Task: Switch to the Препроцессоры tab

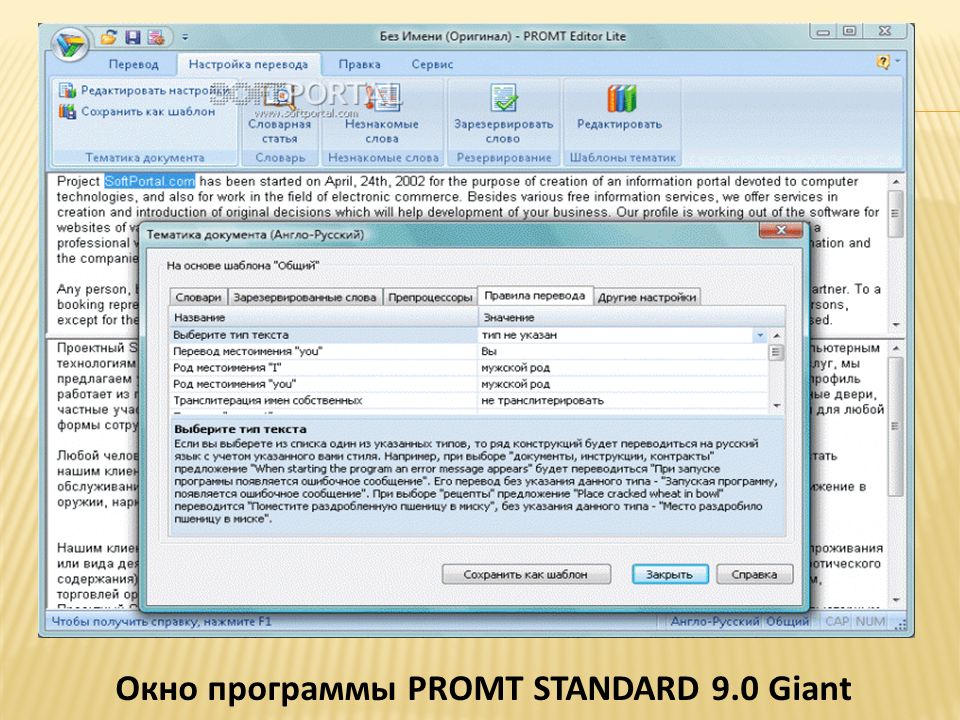Action: click(430, 298)
